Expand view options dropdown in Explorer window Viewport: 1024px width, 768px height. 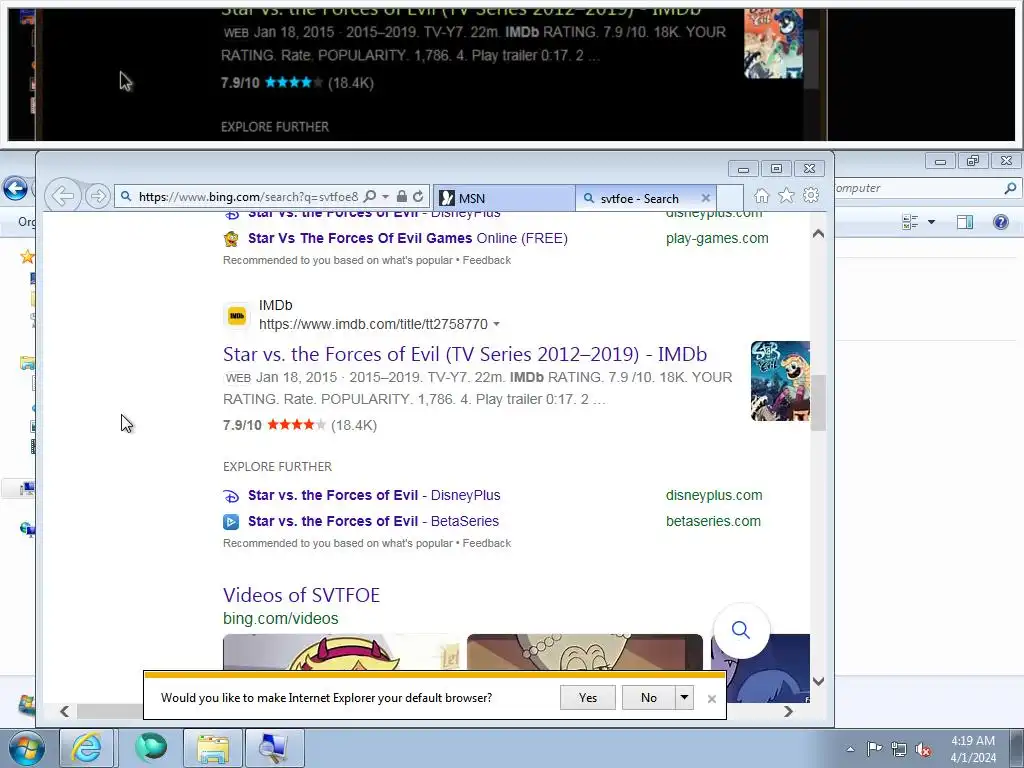coord(931,222)
